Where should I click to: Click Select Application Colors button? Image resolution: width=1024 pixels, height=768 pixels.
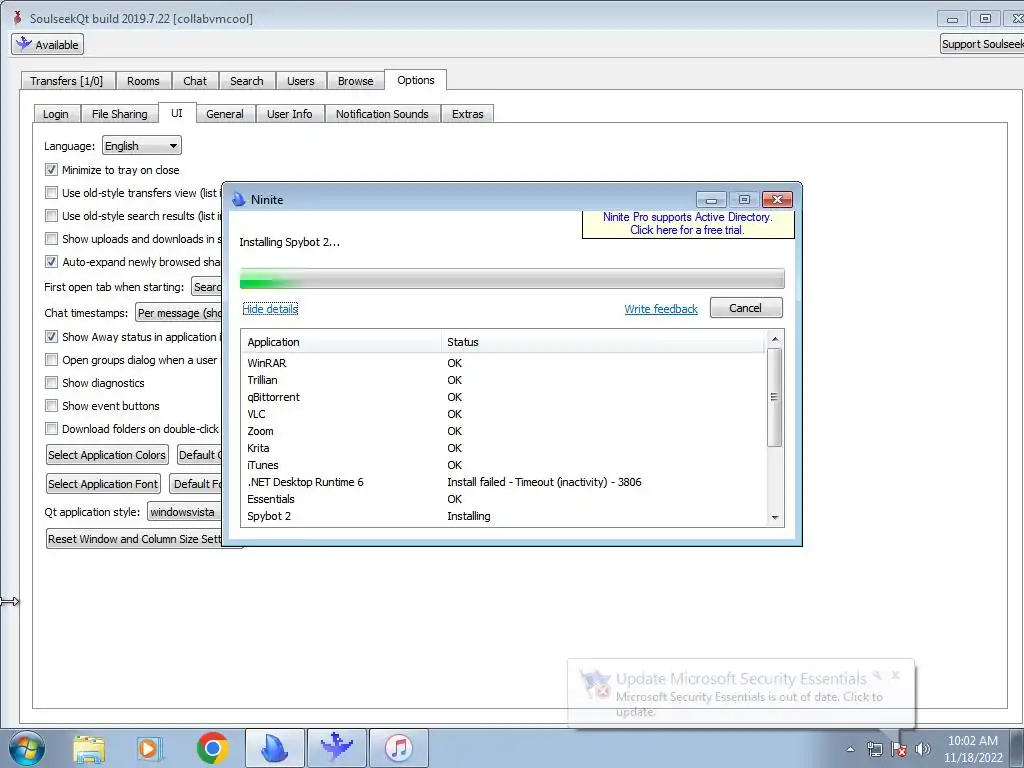point(107,455)
